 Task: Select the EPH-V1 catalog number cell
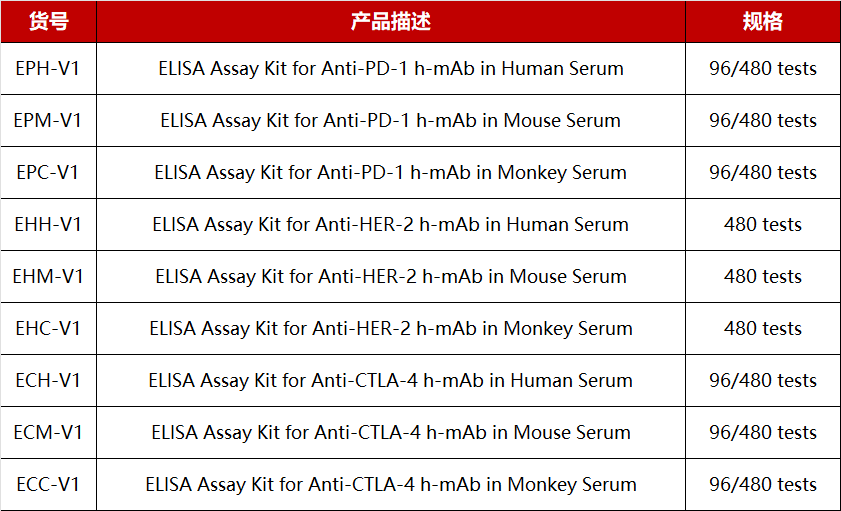pos(48,69)
